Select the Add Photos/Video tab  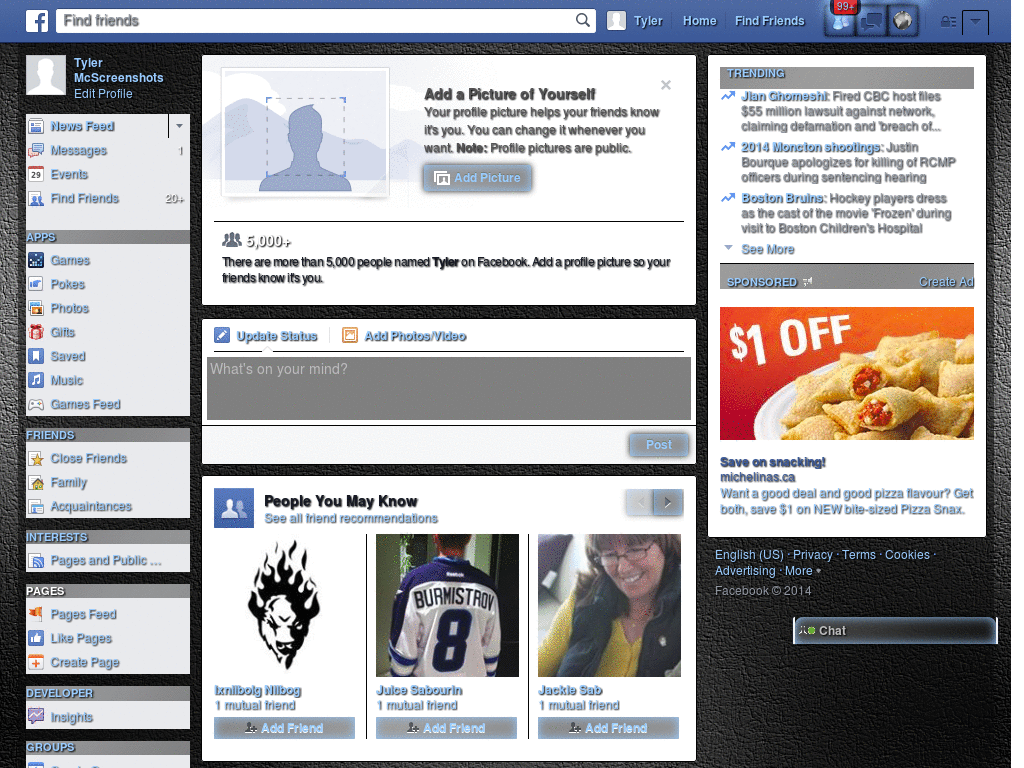(x=404, y=336)
